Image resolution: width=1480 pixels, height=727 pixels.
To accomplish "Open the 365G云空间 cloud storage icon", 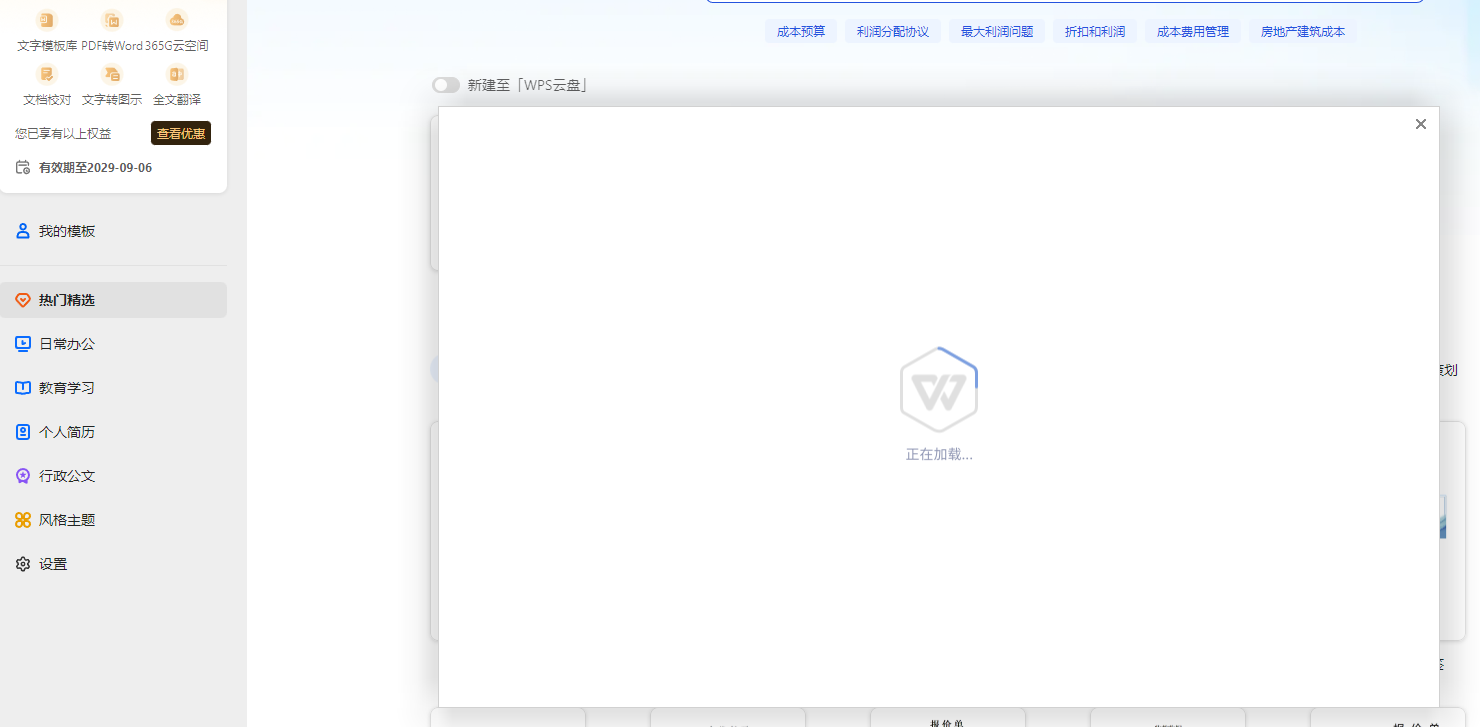I will point(176,18).
